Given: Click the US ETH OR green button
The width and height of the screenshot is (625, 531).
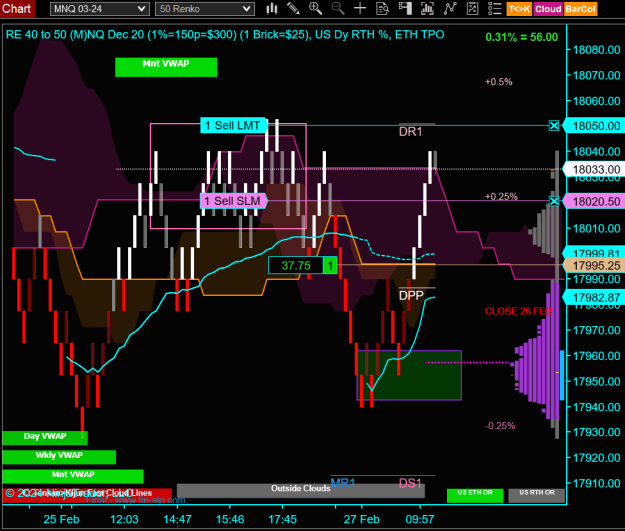Looking at the screenshot, I should point(475,495).
